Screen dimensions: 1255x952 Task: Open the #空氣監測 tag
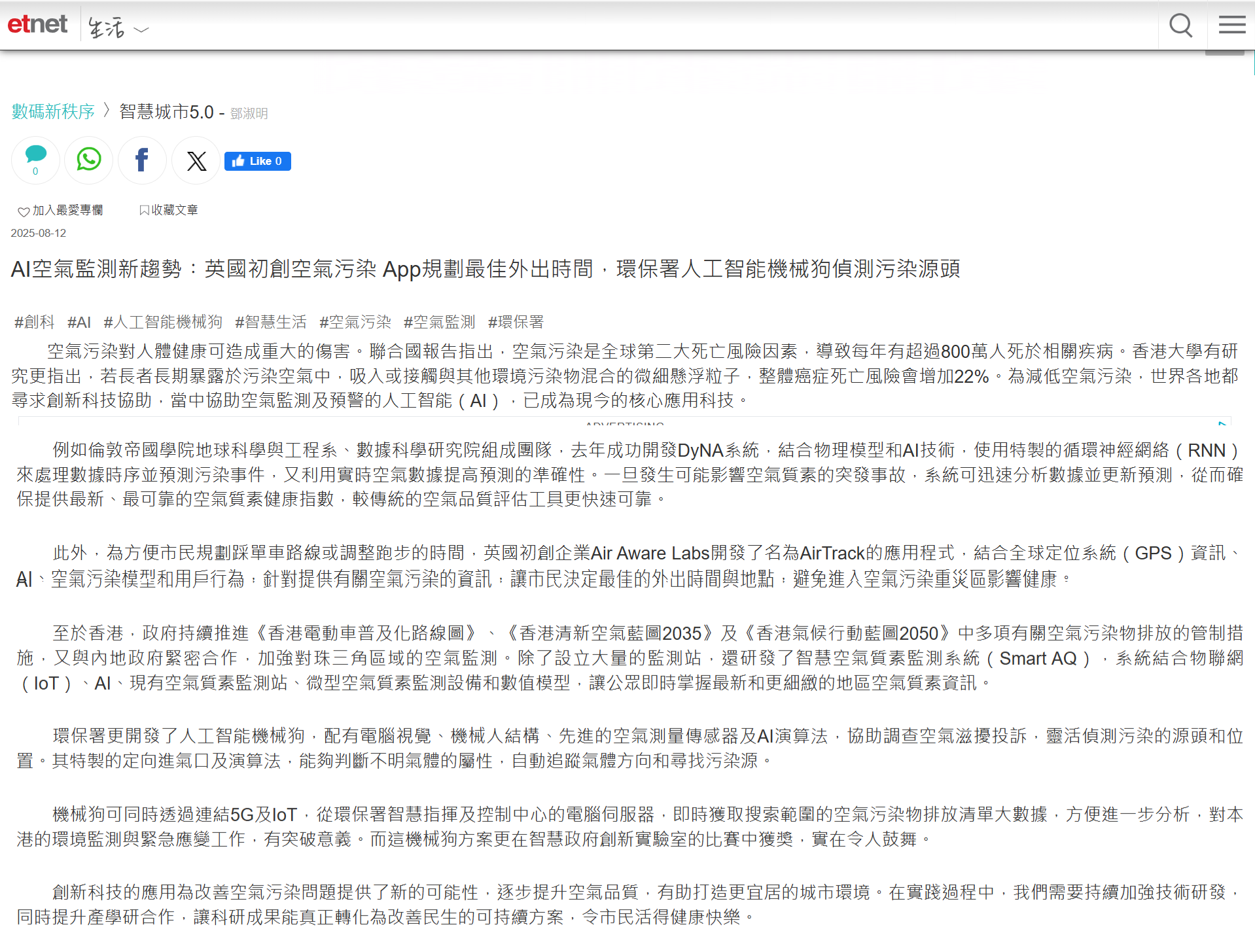[x=440, y=322]
